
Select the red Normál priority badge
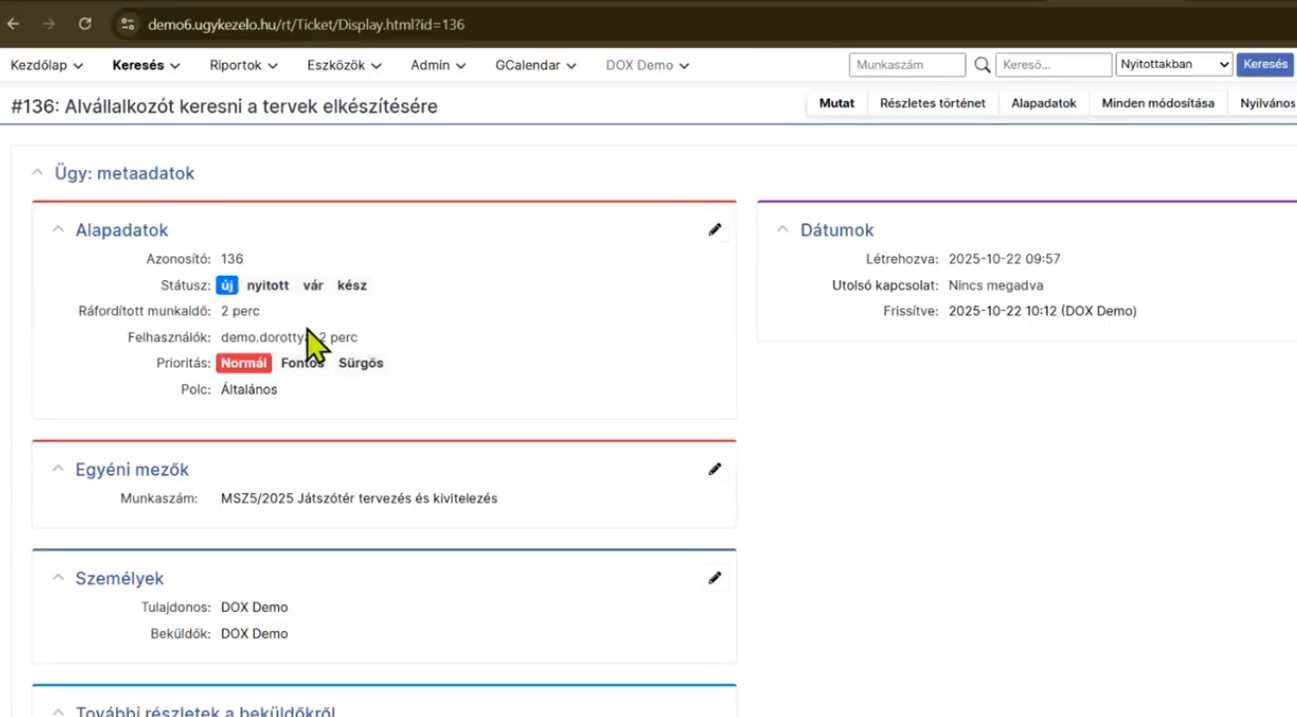tap(244, 363)
